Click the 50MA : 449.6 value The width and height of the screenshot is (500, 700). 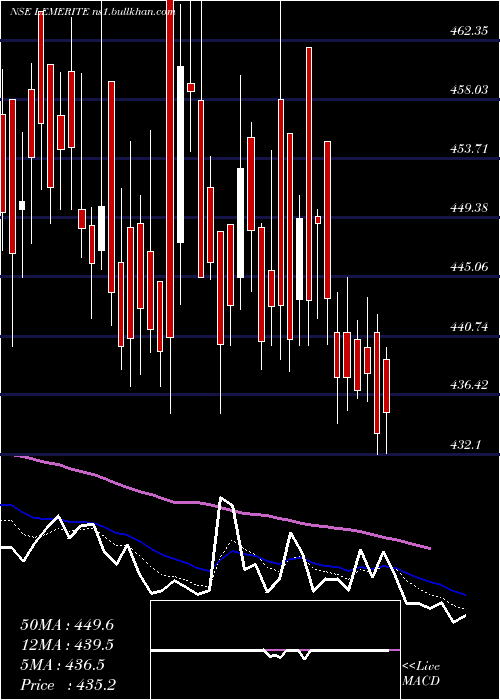coord(67,625)
